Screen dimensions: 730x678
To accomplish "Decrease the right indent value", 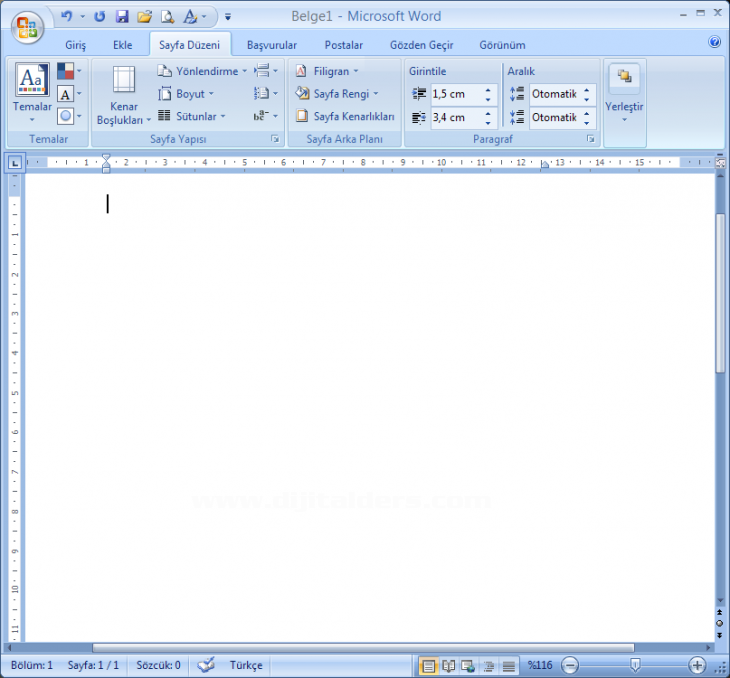I will tap(488, 122).
